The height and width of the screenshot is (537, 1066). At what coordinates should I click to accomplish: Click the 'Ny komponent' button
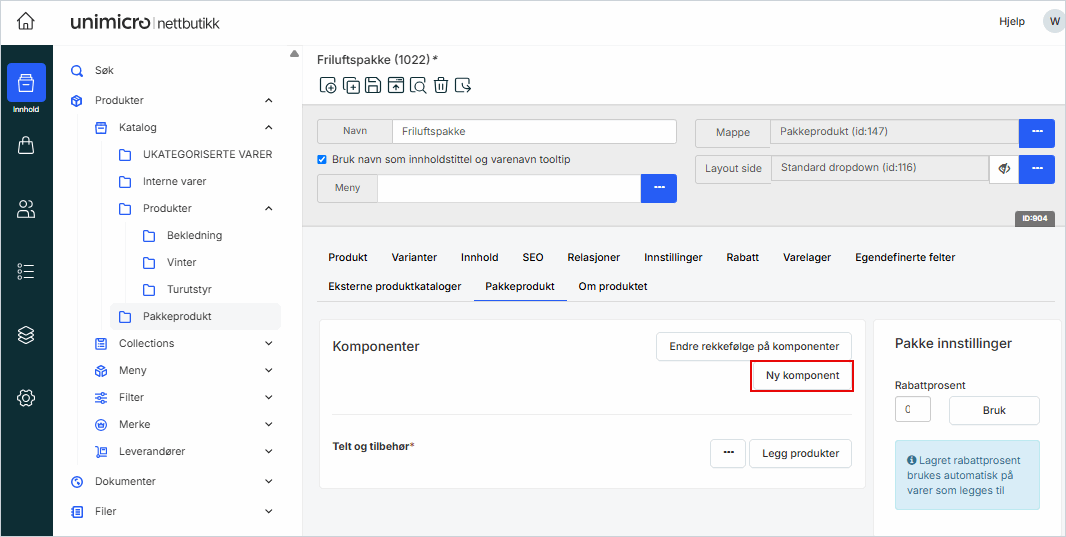[802, 376]
